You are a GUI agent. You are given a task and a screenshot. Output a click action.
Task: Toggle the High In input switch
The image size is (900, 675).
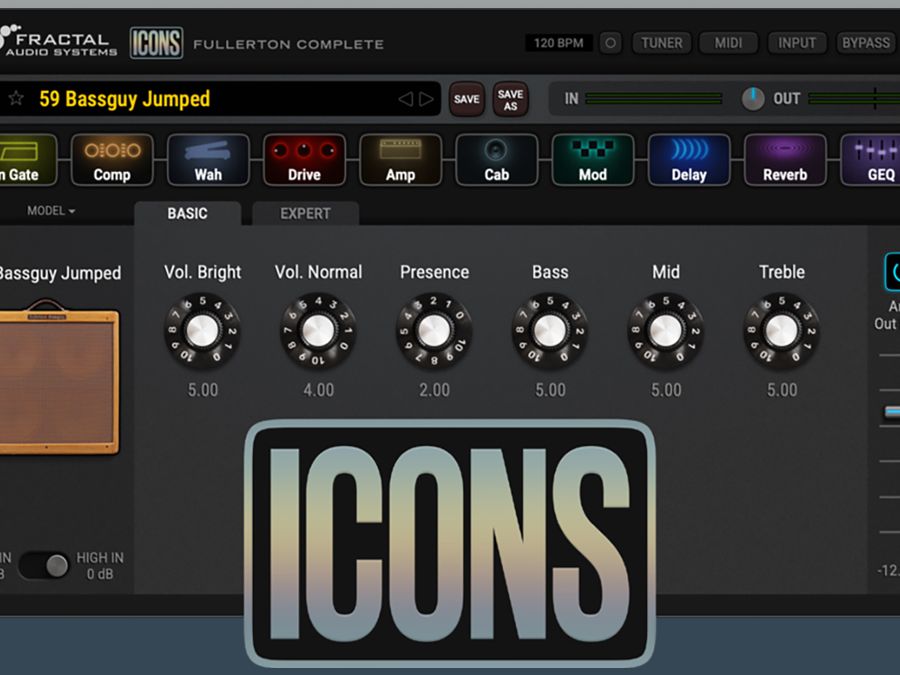[x=44, y=566]
